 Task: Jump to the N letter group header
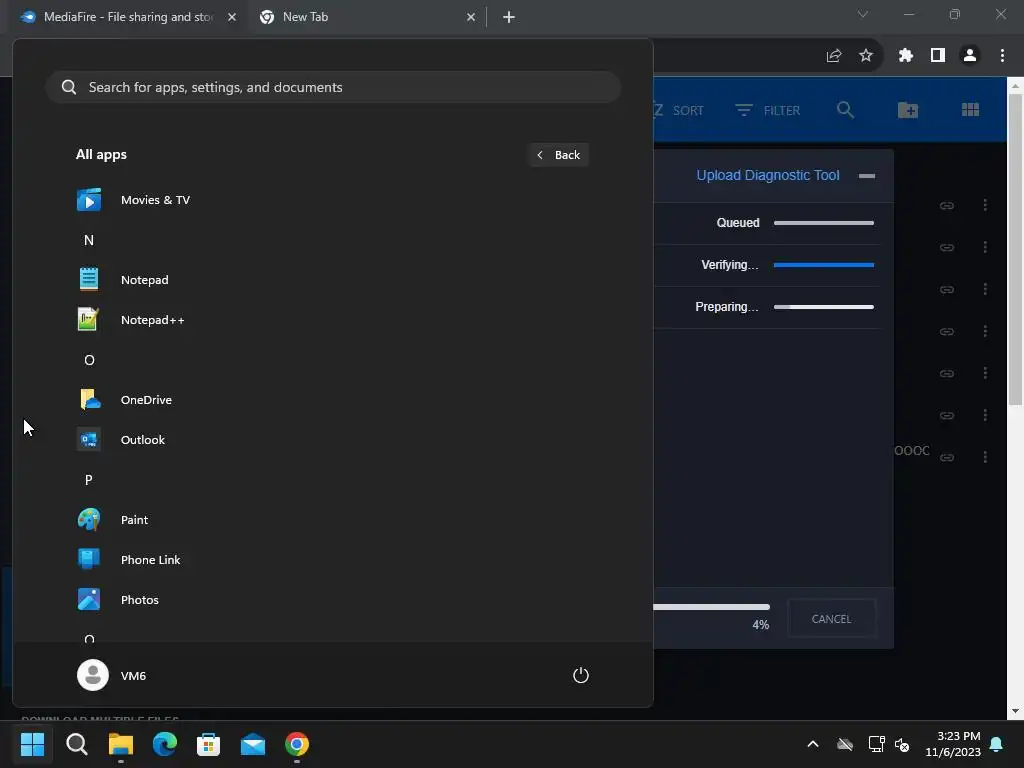coord(89,240)
